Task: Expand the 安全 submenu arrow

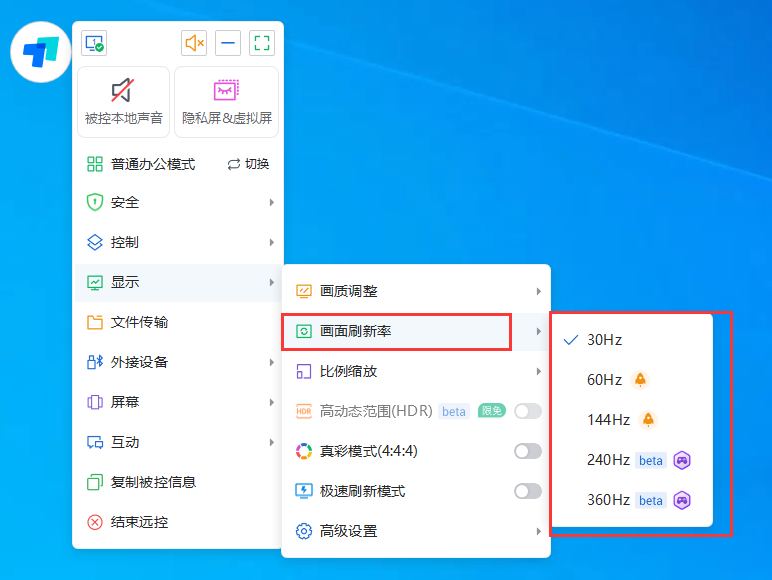Action: pos(271,202)
